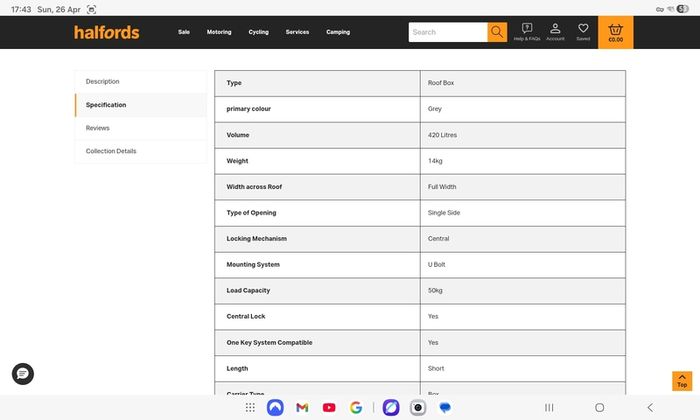
Task: Click the 'Central' locking mechanism value
Action: [438, 238]
